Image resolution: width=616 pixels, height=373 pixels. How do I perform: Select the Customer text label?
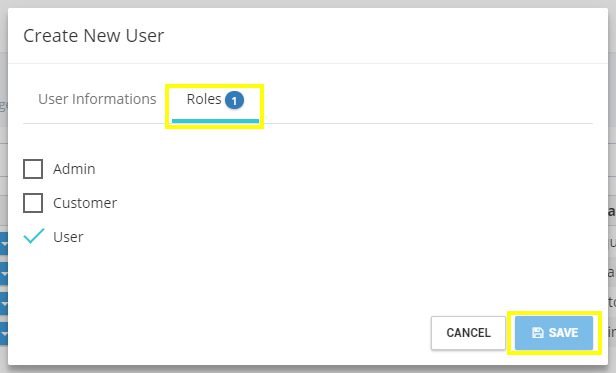85,203
